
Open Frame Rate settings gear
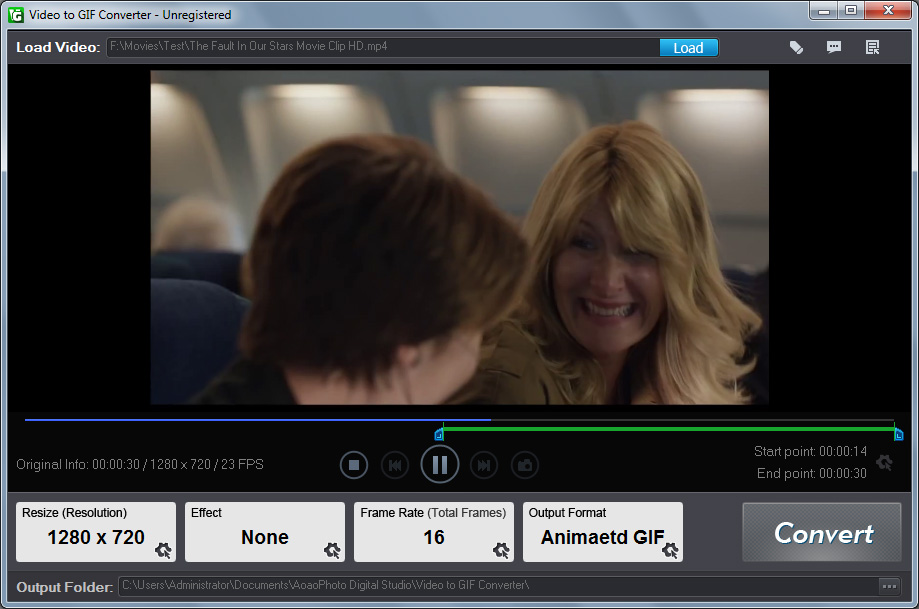click(x=502, y=549)
